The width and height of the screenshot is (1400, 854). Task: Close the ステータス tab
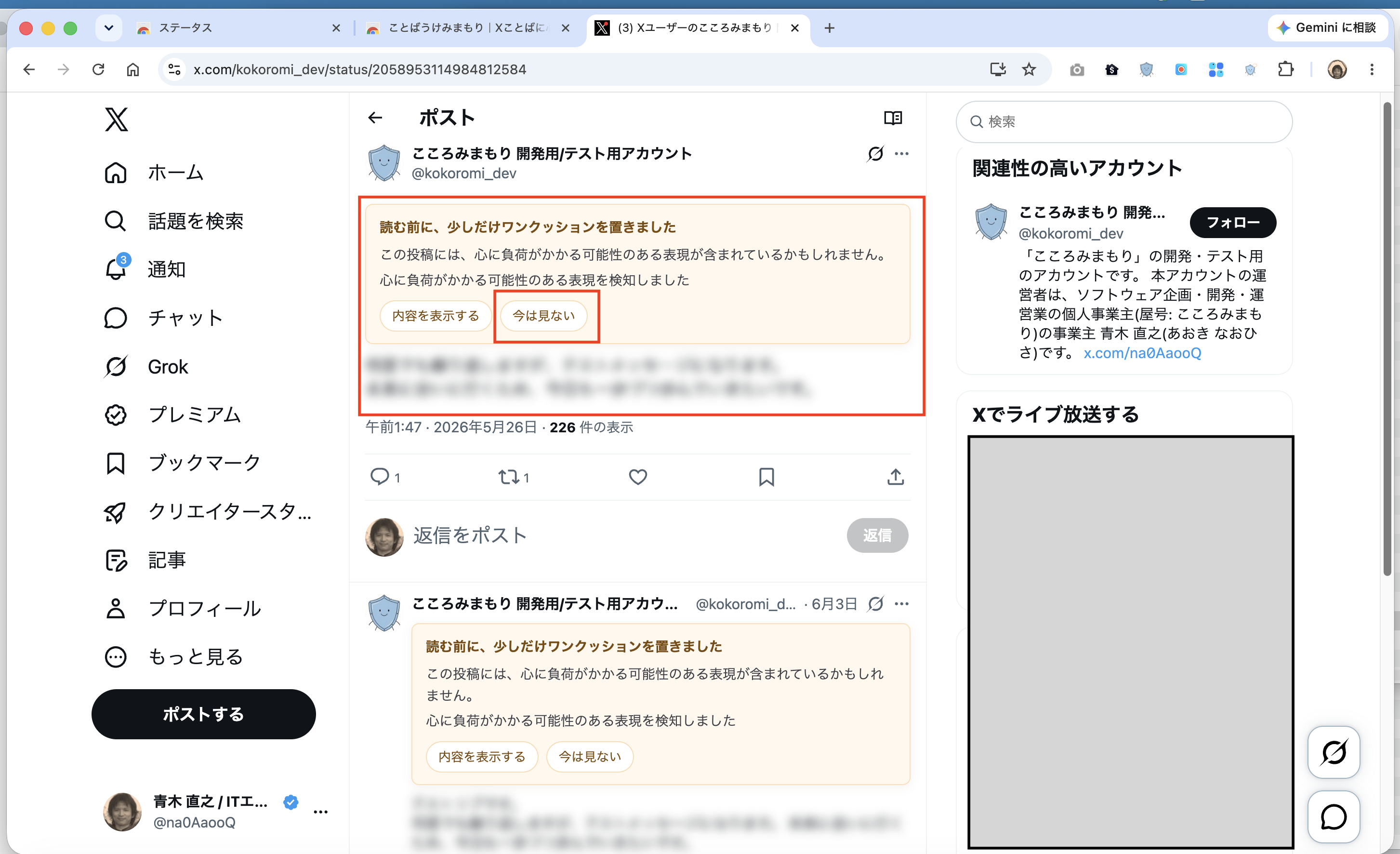336,28
